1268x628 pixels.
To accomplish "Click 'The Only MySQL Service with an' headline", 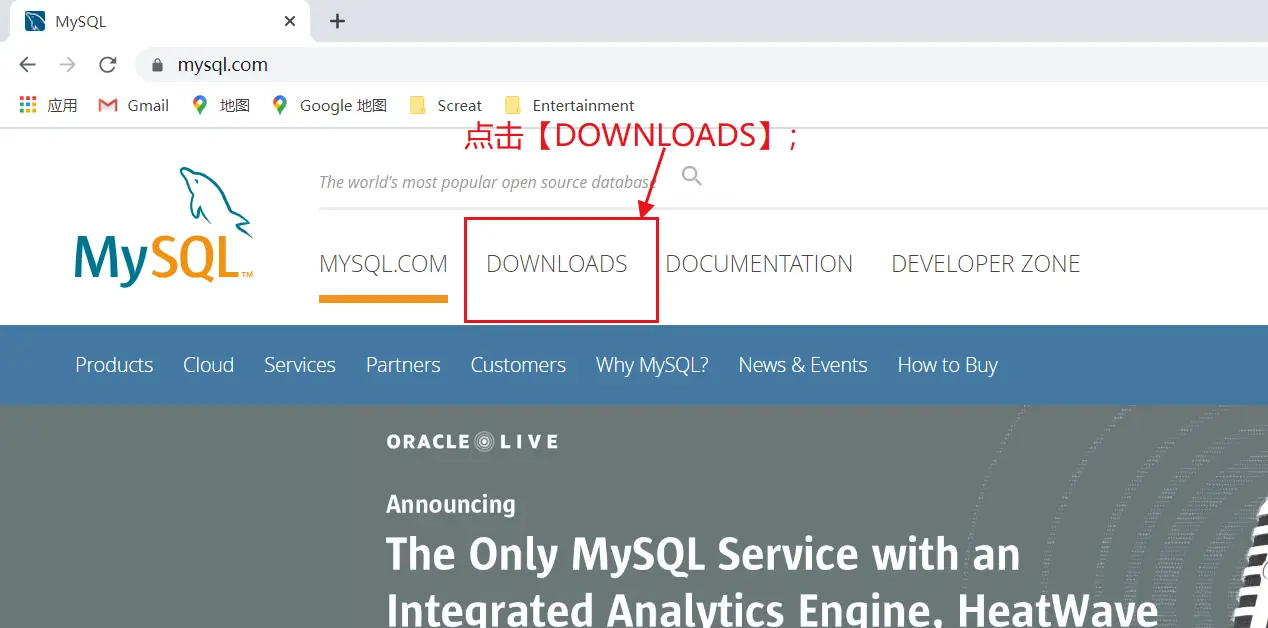I will [x=703, y=554].
